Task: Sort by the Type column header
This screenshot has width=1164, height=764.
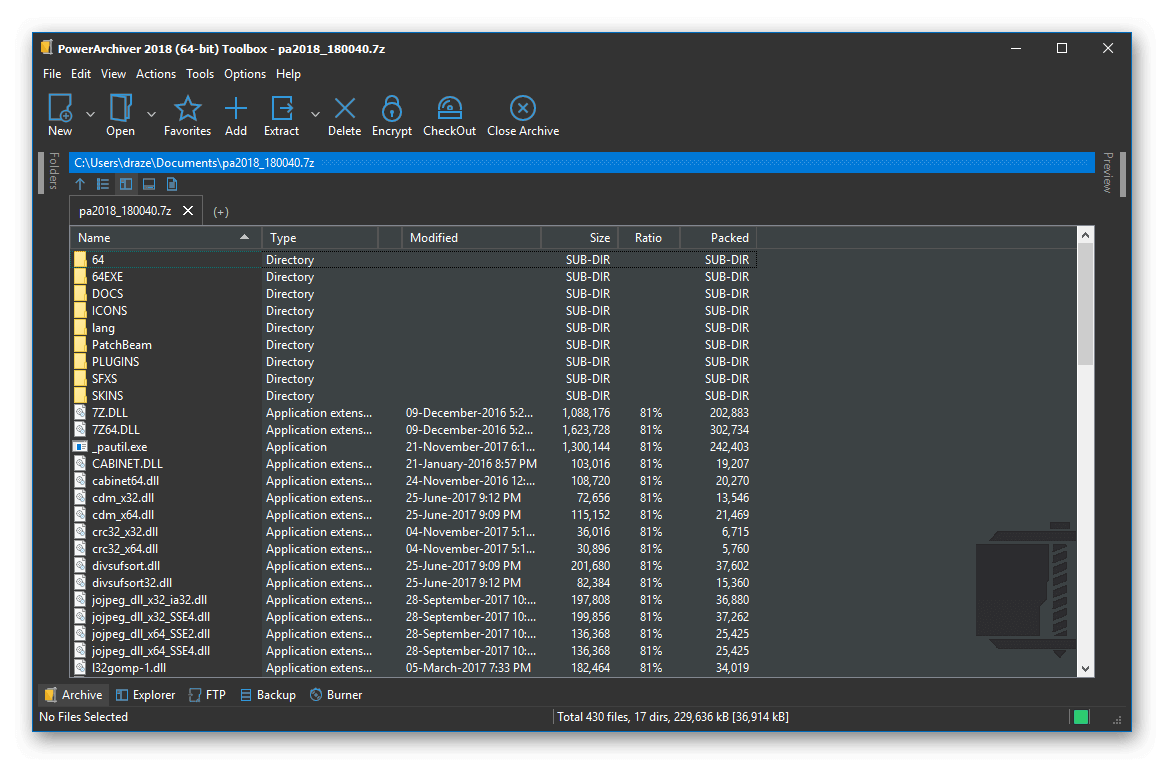Action: [x=320, y=238]
